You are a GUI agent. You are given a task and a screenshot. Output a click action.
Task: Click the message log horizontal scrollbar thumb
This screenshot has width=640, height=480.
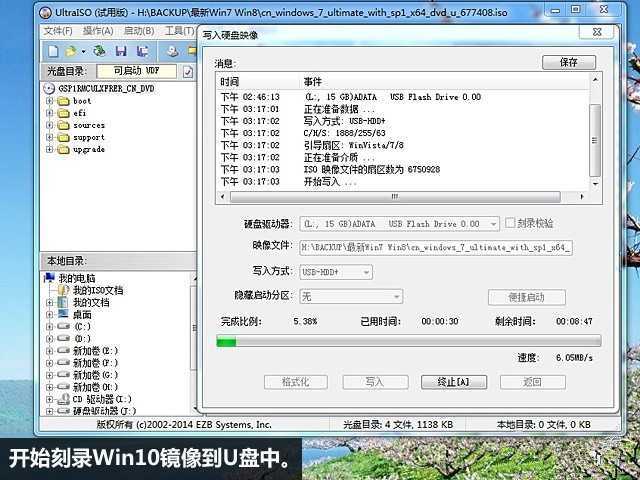tap(395, 197)
